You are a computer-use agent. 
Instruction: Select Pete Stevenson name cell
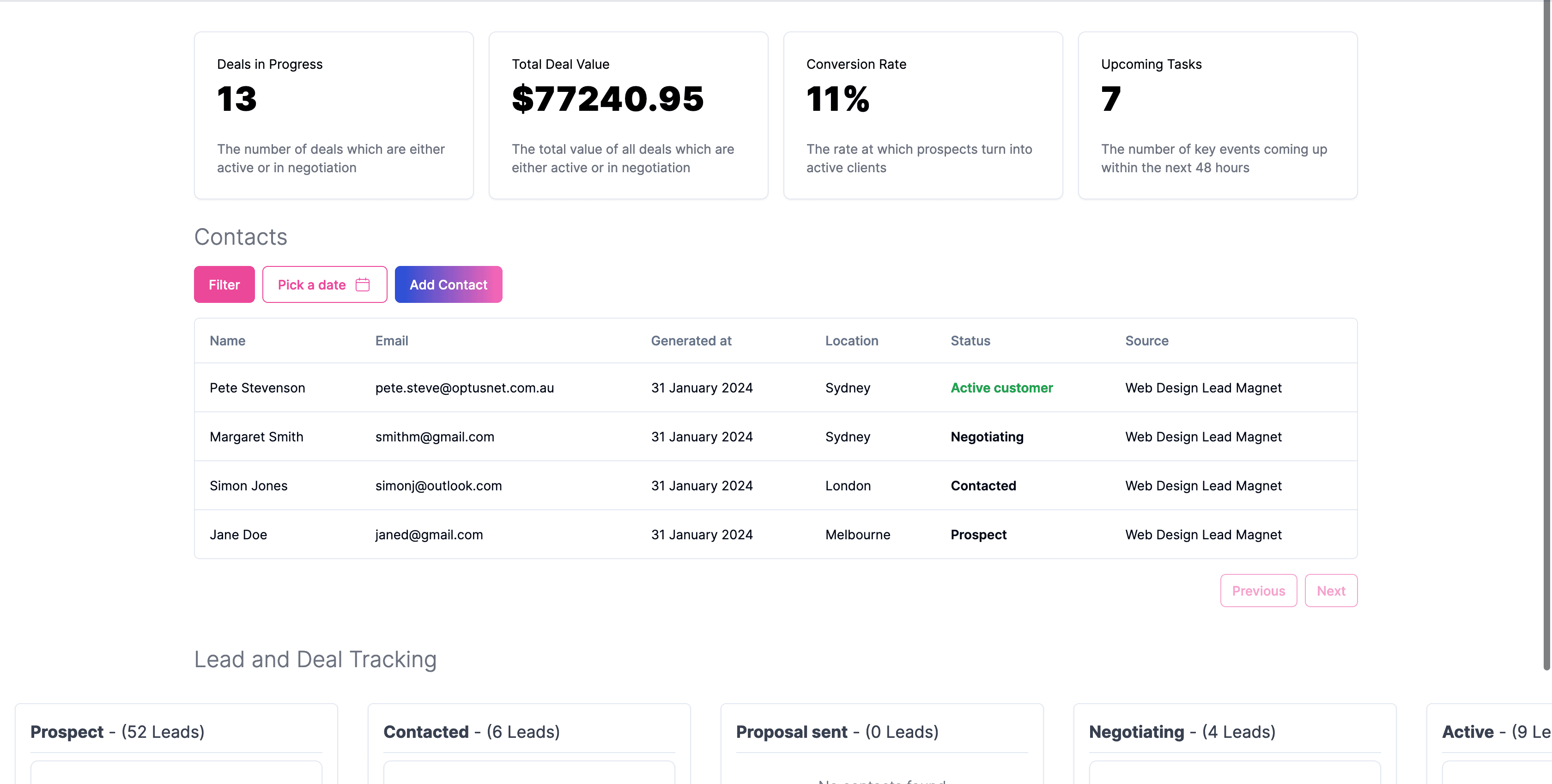tap(257, 388)
